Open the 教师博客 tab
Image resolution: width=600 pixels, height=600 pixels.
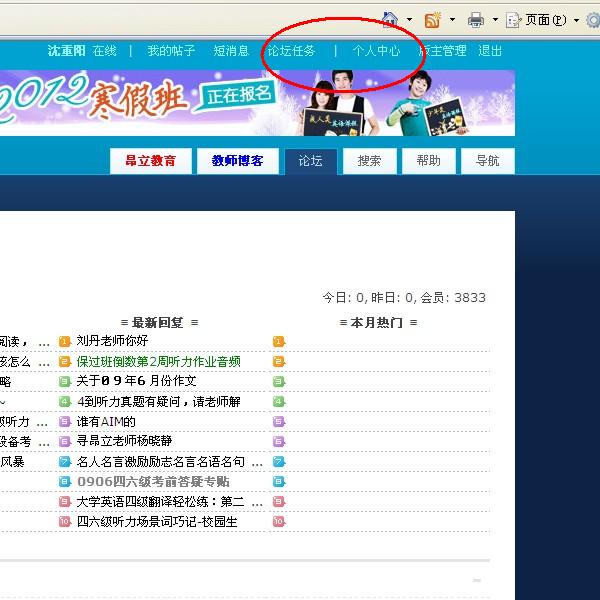237,161
